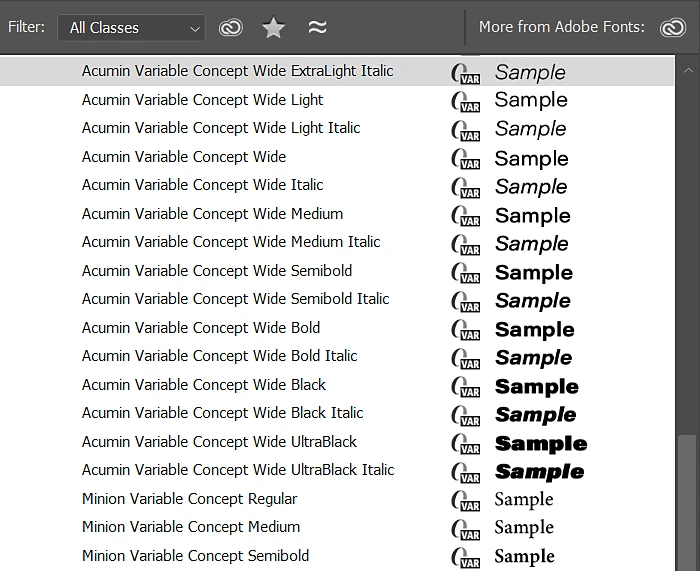
Task: Click the VAR icon on the Minion Medium row
Action: (465, 530)
